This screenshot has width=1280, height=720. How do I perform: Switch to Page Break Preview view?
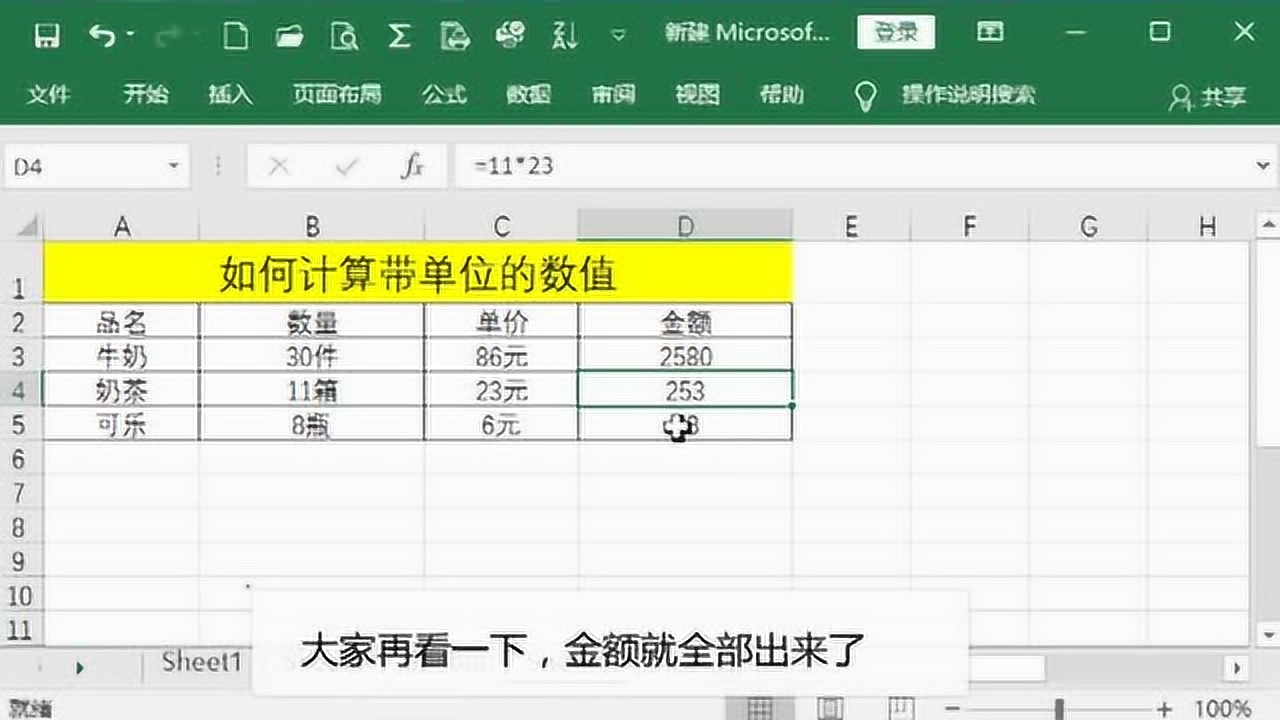click(x=901, y=708)
